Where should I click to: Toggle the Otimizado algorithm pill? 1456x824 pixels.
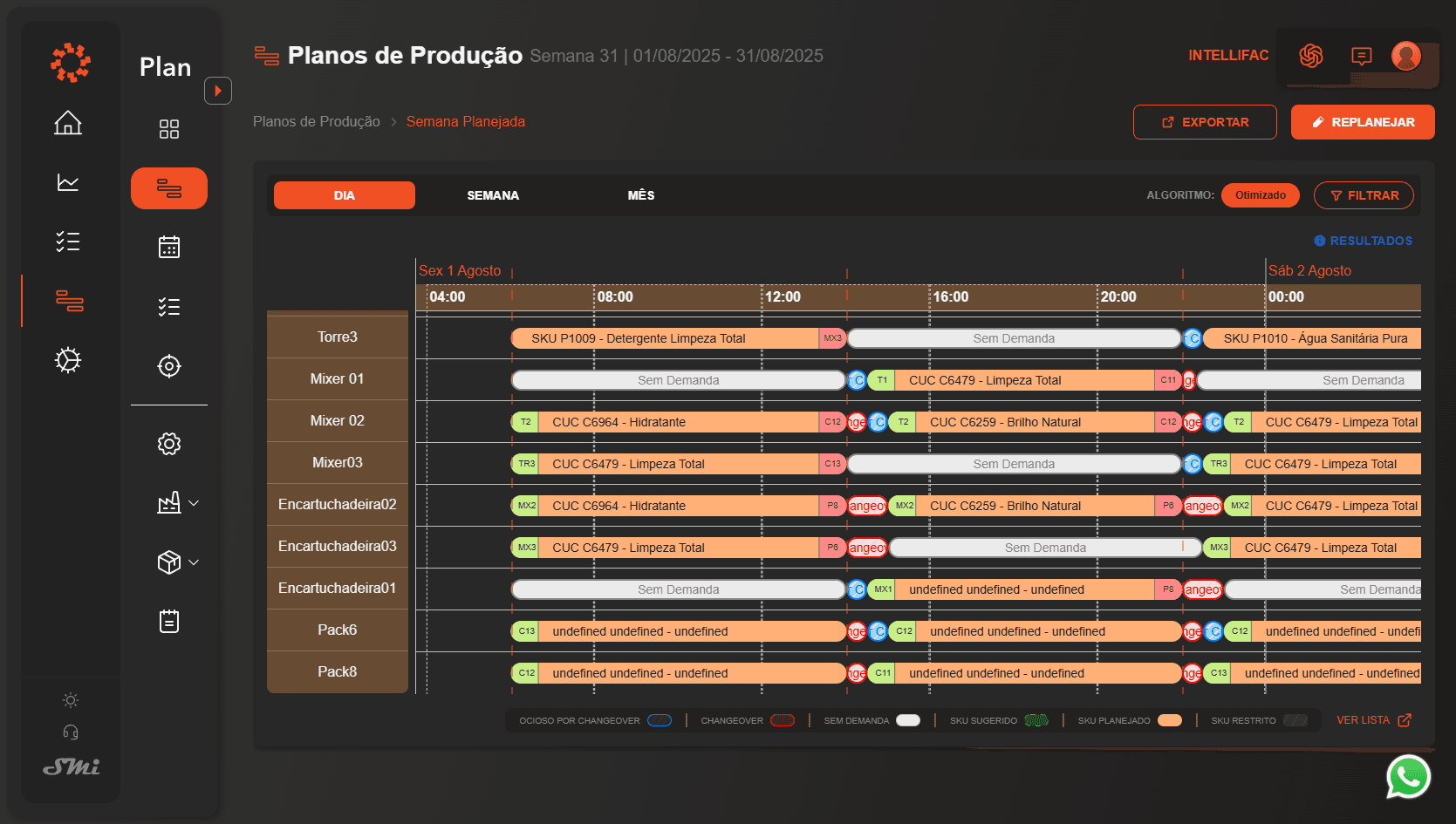[x=1260, y=195]
